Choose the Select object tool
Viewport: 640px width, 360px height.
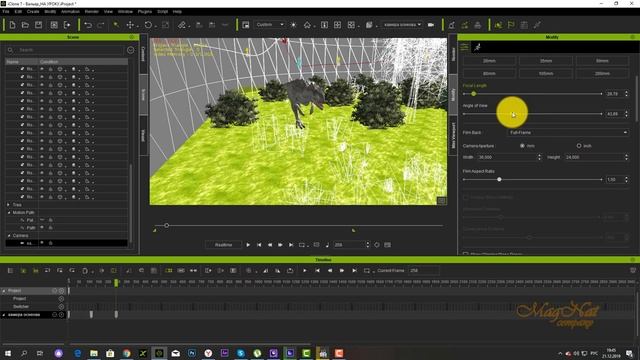[x=116, y=25]
